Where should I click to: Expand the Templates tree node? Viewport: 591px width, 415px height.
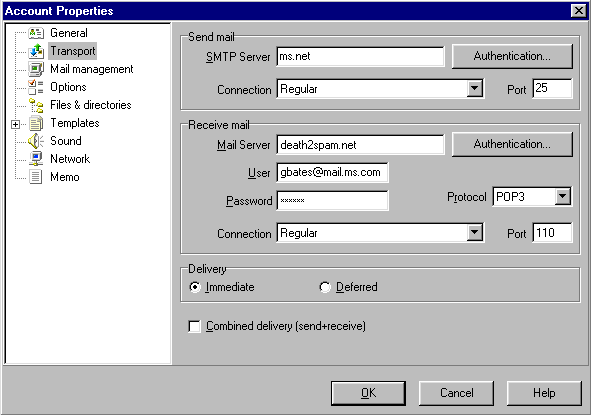15,124
